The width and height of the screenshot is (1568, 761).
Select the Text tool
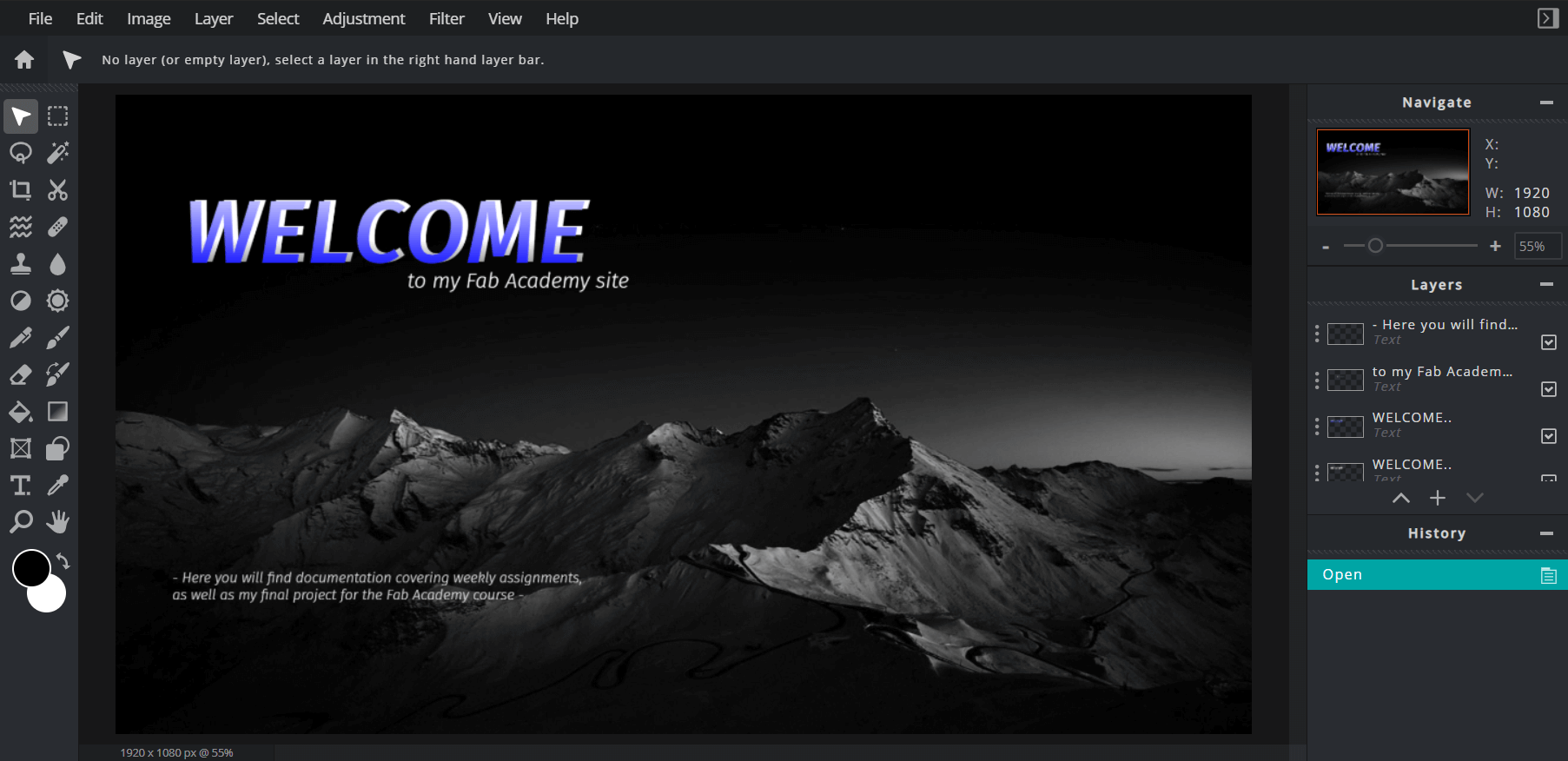click(21, 486)
